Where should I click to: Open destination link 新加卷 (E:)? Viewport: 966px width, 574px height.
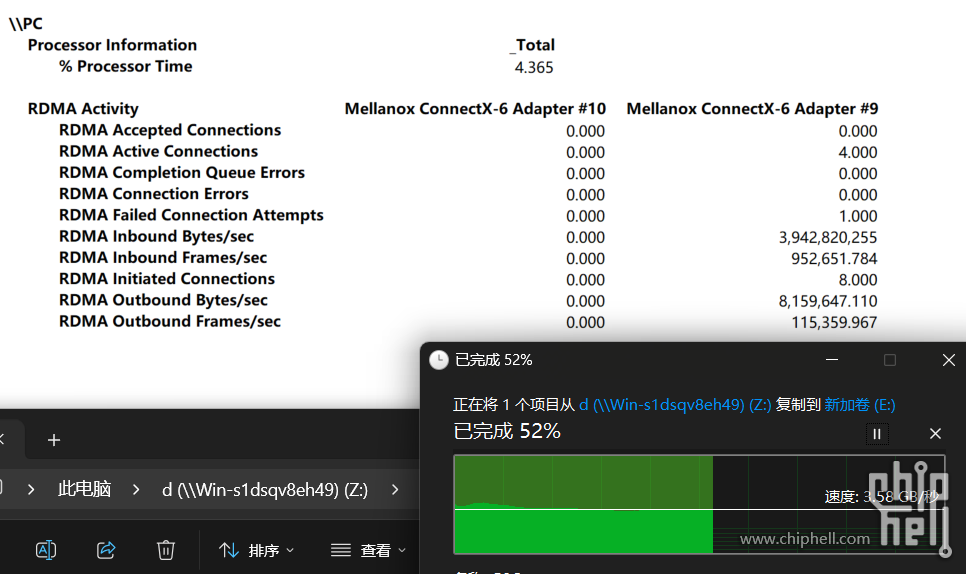pyautogui.click(x=859, y=405)
